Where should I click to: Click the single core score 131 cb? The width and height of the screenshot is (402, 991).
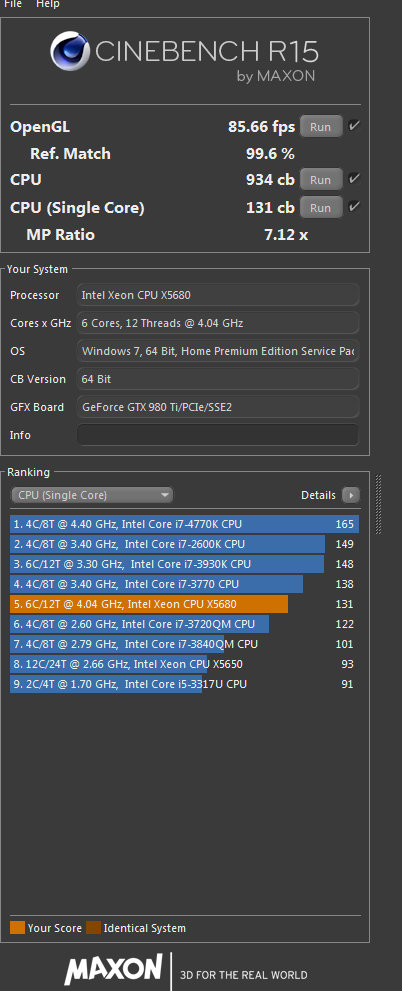coord(271,208)
